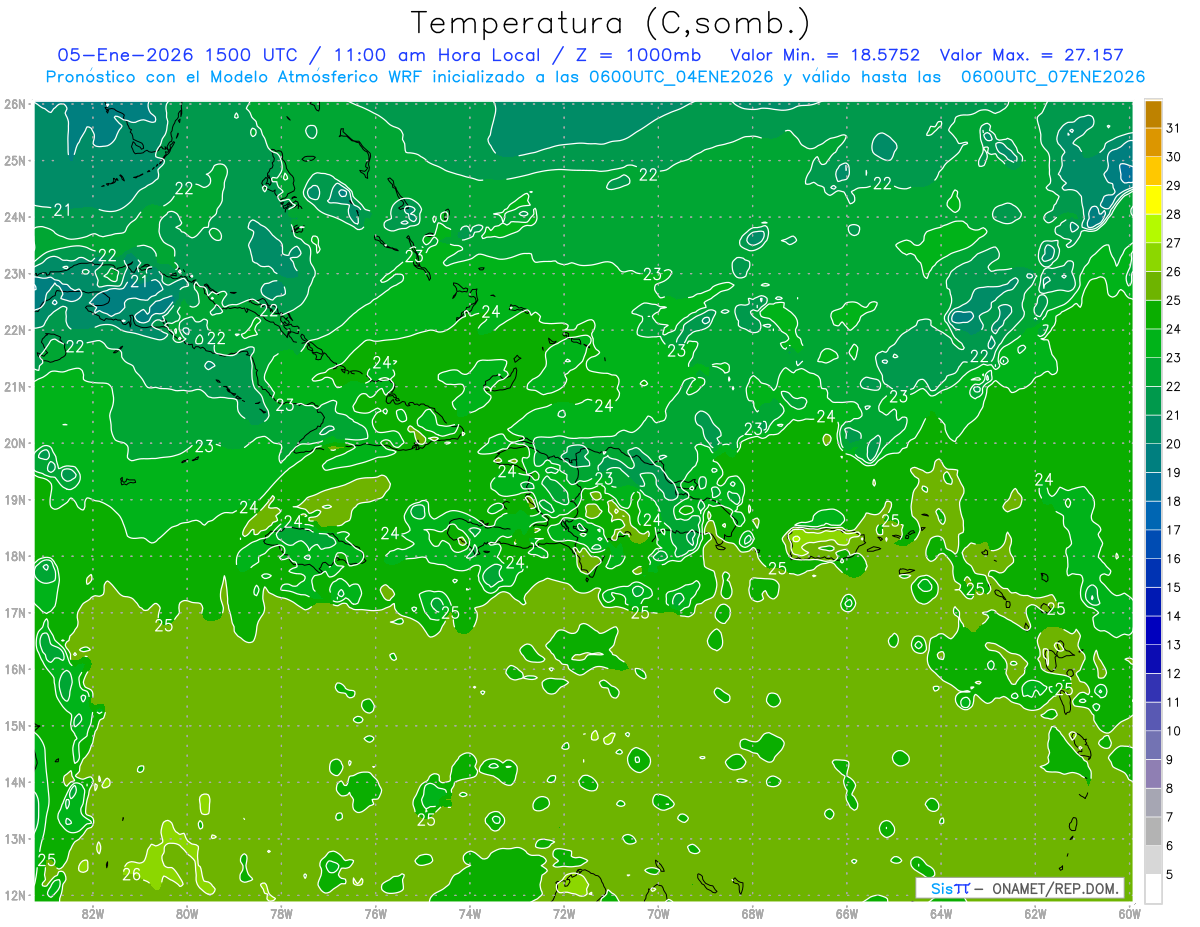Click the color scale label 16
1200x927 pixels.
coord(1173,558)
